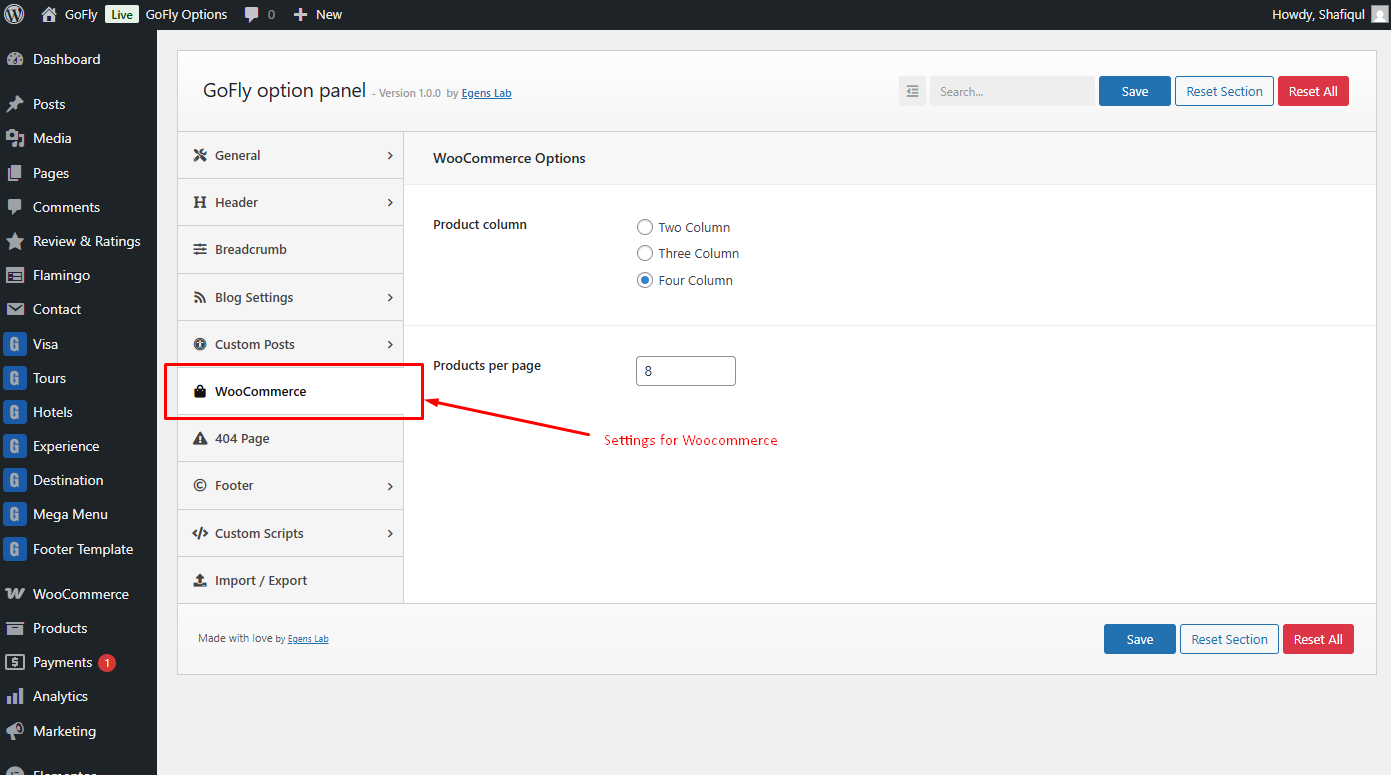Click the WooCommerce Woo logo icon in admin sidebar
The height and width of the screenshot is (775, 1391).
point(15,594)
